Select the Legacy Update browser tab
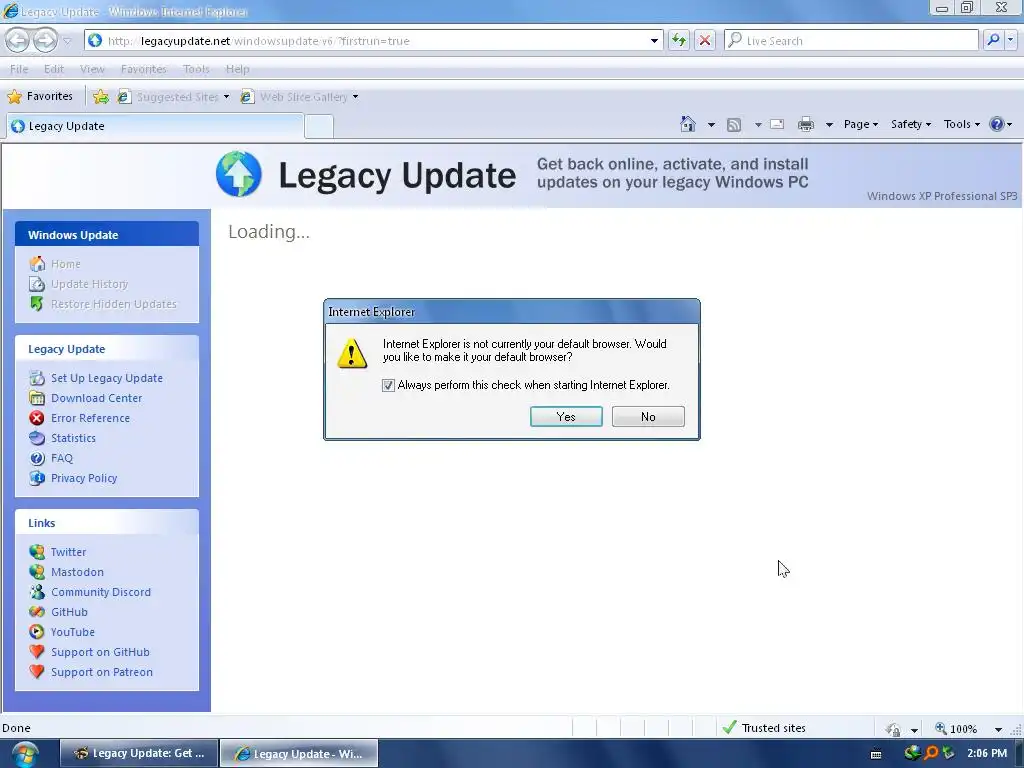The width and height of the screenshot is (1024, 768). click(155, 126)
